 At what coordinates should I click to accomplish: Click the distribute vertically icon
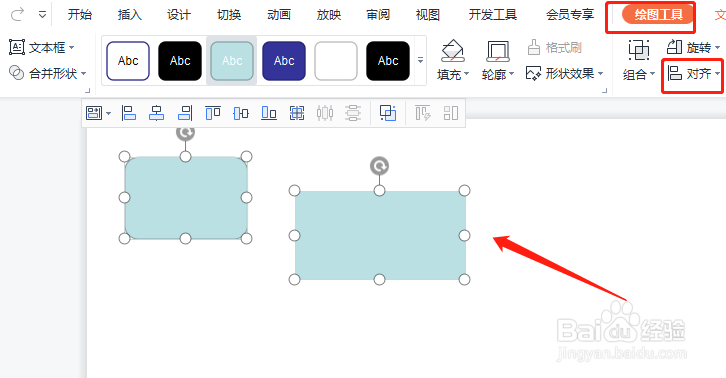(353, 113)
